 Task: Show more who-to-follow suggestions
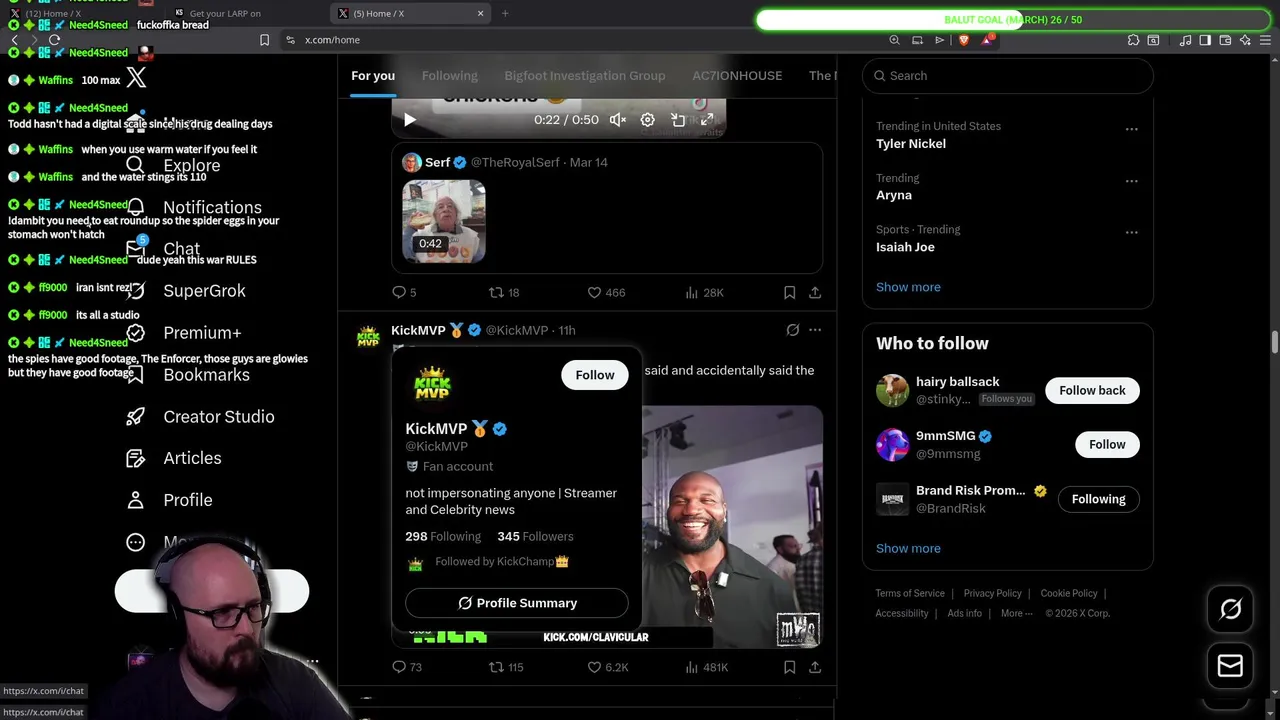pyautogui.click(x=908, y=548)
